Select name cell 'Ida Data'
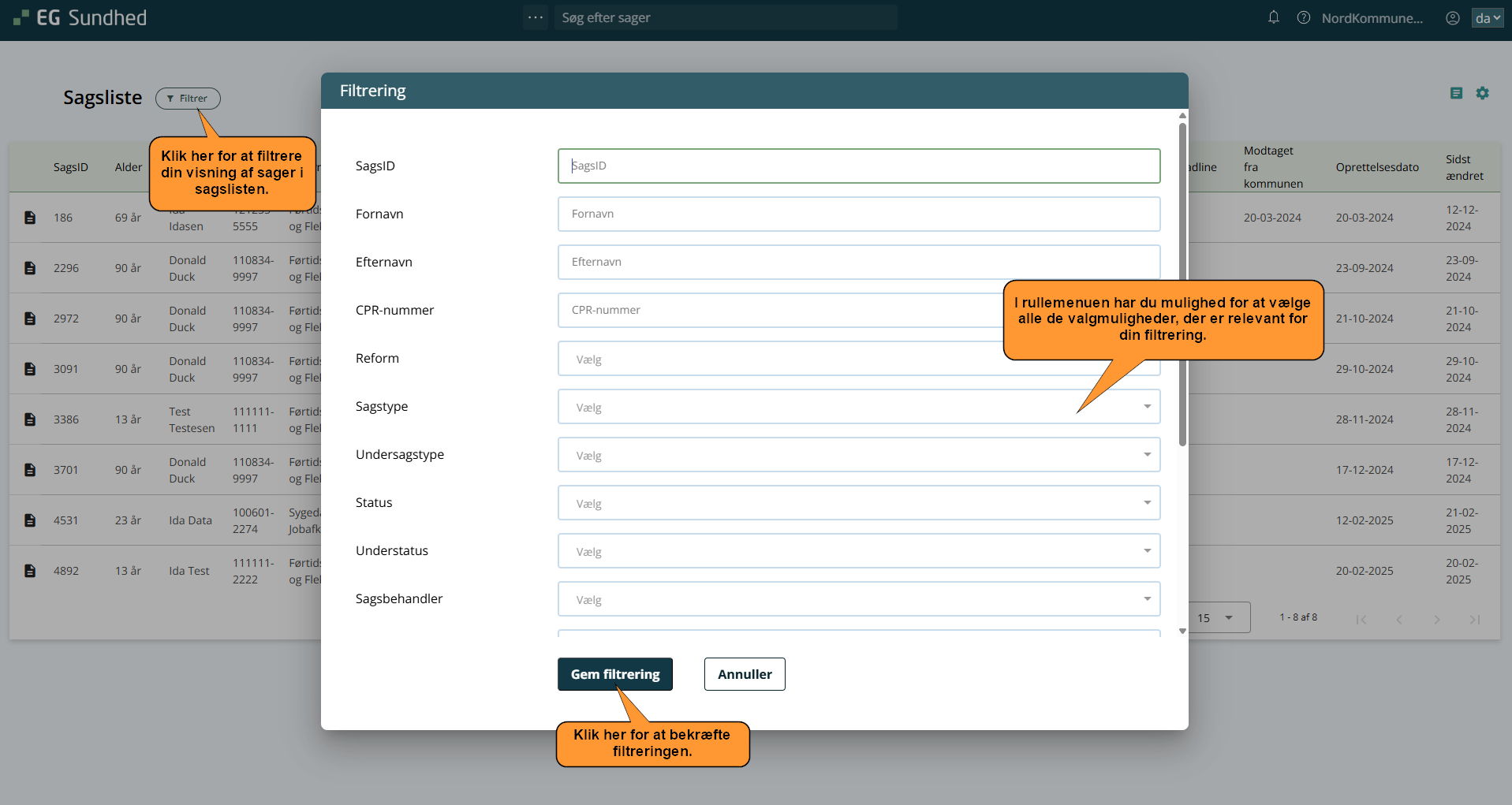The width and height of the screenshot is (1512, 805). 190,520
